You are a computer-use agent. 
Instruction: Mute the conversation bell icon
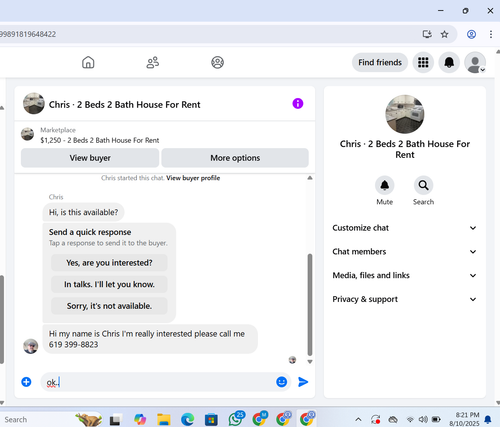(x=385, y=185)
